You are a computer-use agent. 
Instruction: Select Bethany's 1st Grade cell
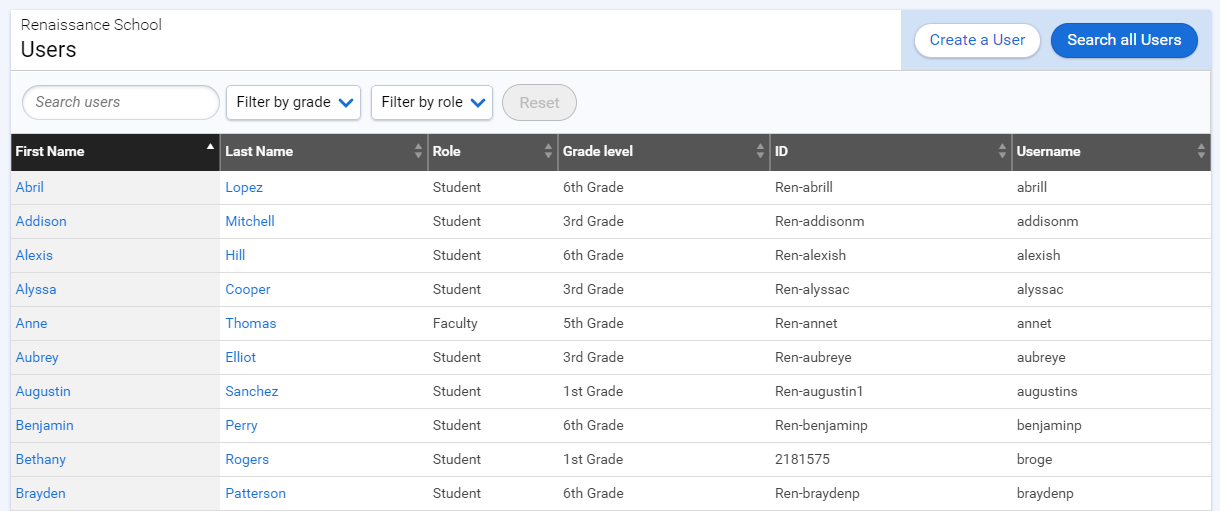[593, 459]
